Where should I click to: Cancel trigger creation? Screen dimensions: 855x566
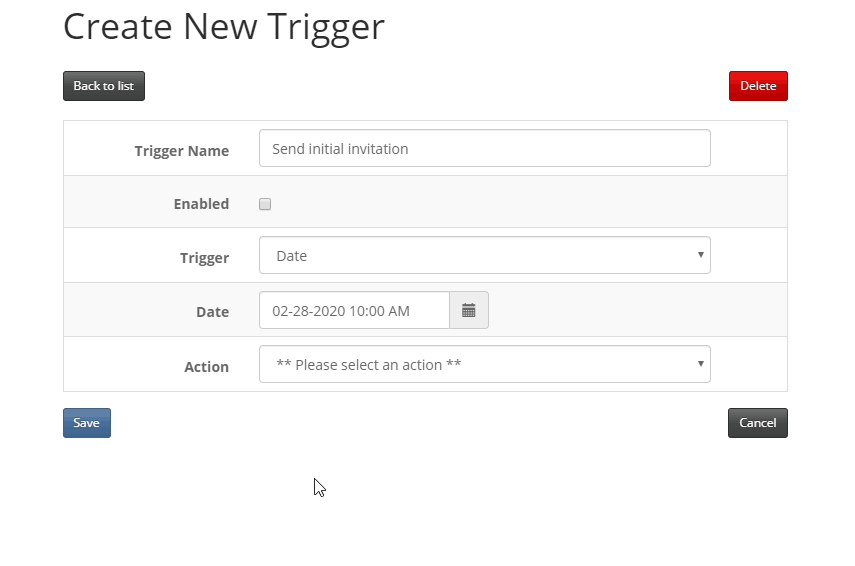click(757, 423)
